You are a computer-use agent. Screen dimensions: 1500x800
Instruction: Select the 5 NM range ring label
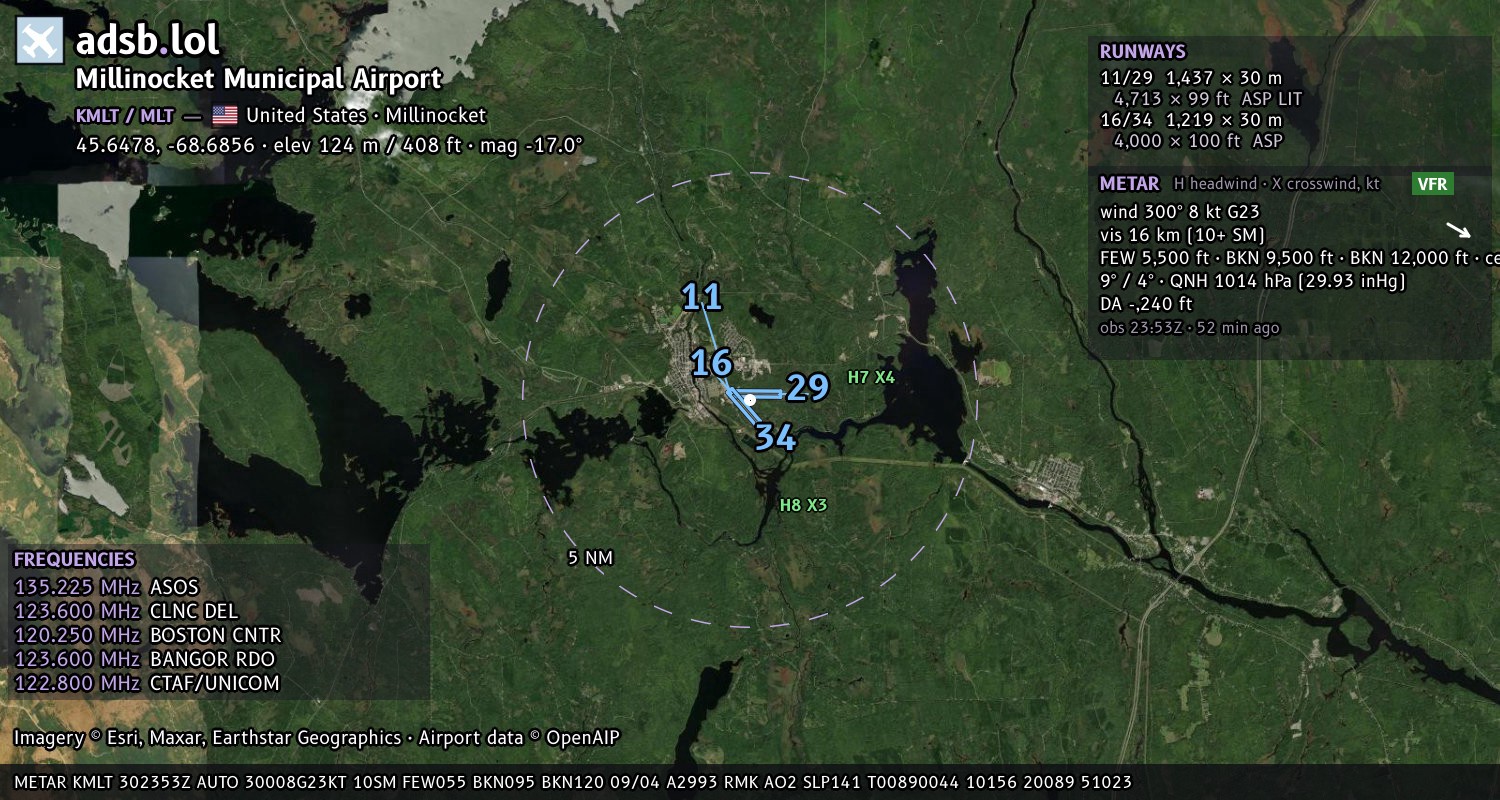click(590, 557)
